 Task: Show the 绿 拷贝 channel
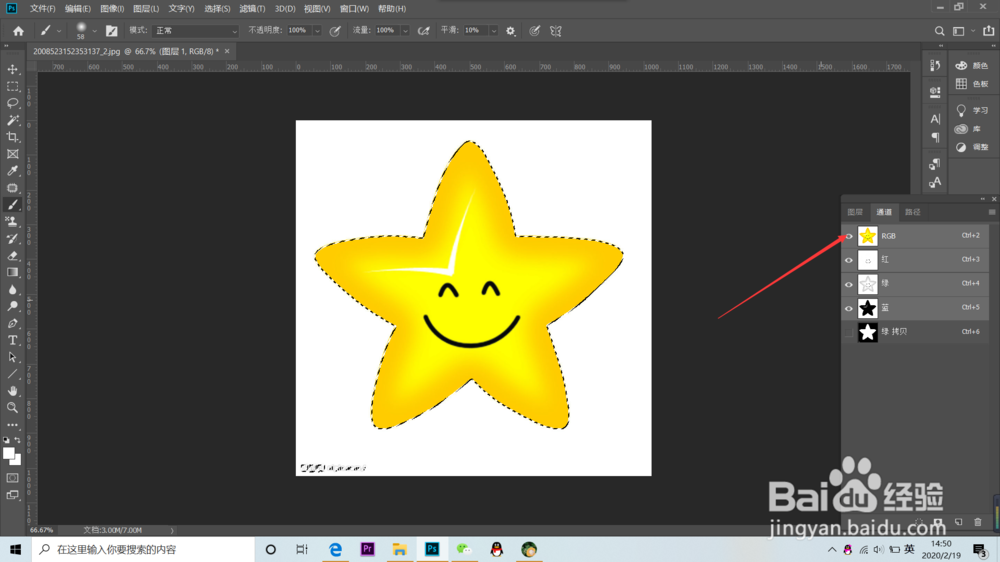[x=848, y=332]
